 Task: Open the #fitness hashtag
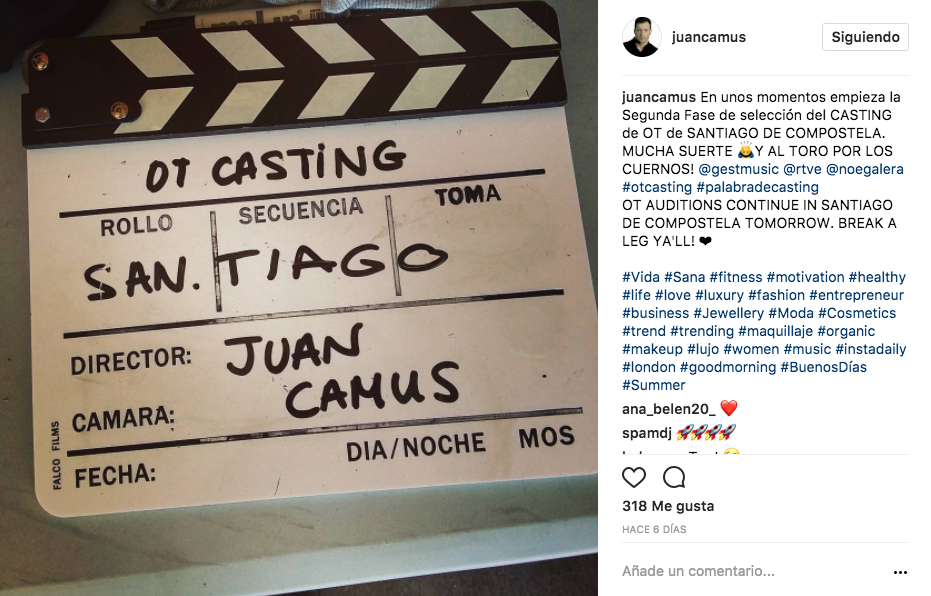tap(736, 277)
